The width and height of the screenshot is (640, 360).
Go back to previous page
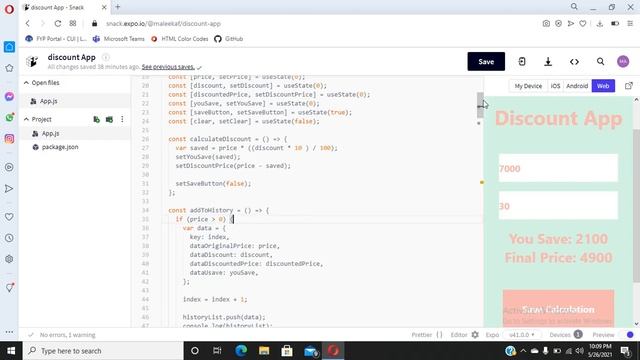(28, 24)
